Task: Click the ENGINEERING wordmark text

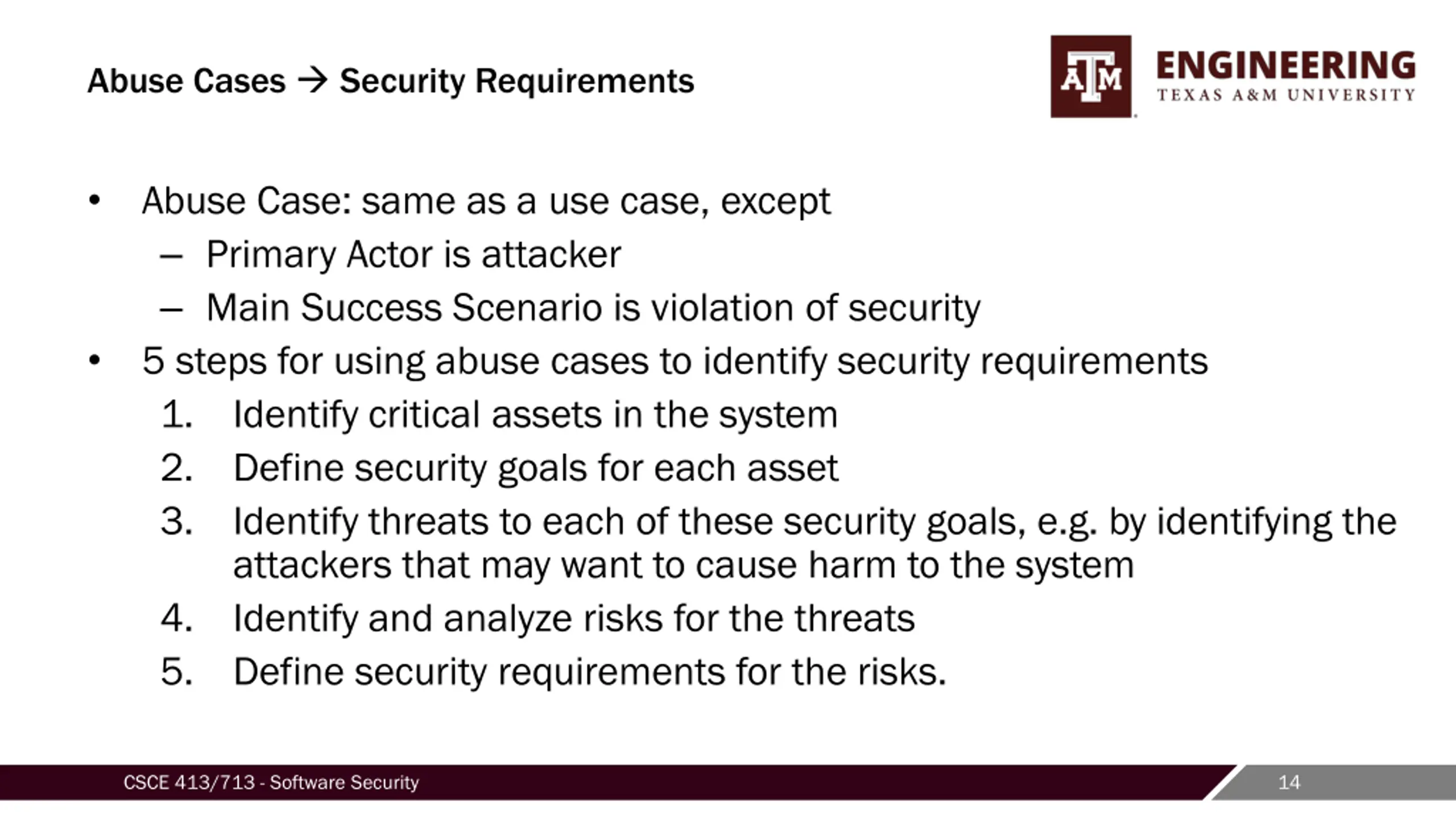Action: tap(1286, 65)
